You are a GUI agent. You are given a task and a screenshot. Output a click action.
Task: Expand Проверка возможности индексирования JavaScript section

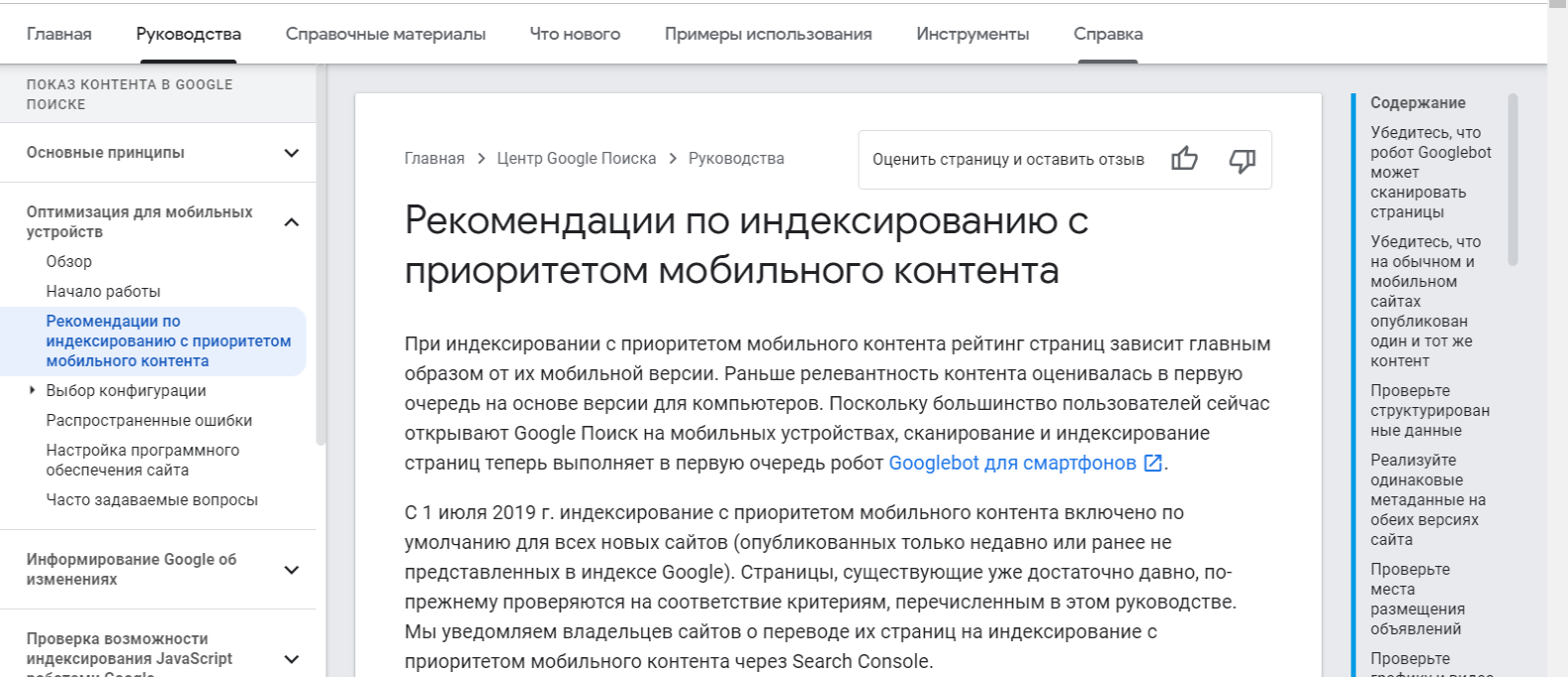291,659
